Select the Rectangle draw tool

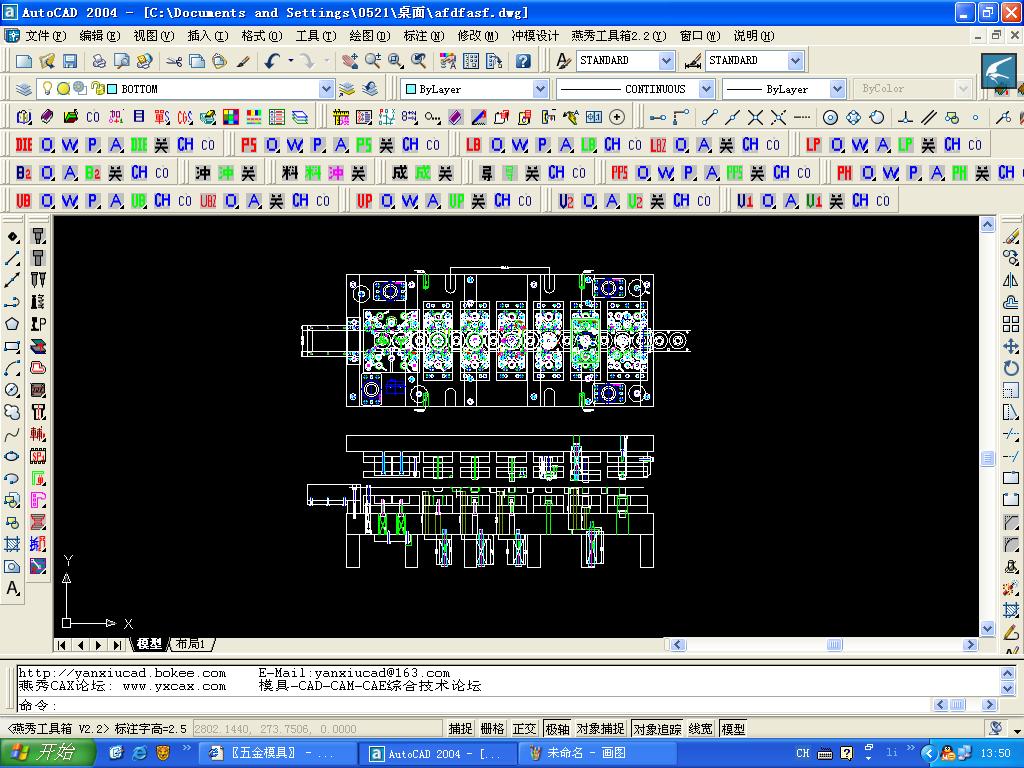pos(12,347)
